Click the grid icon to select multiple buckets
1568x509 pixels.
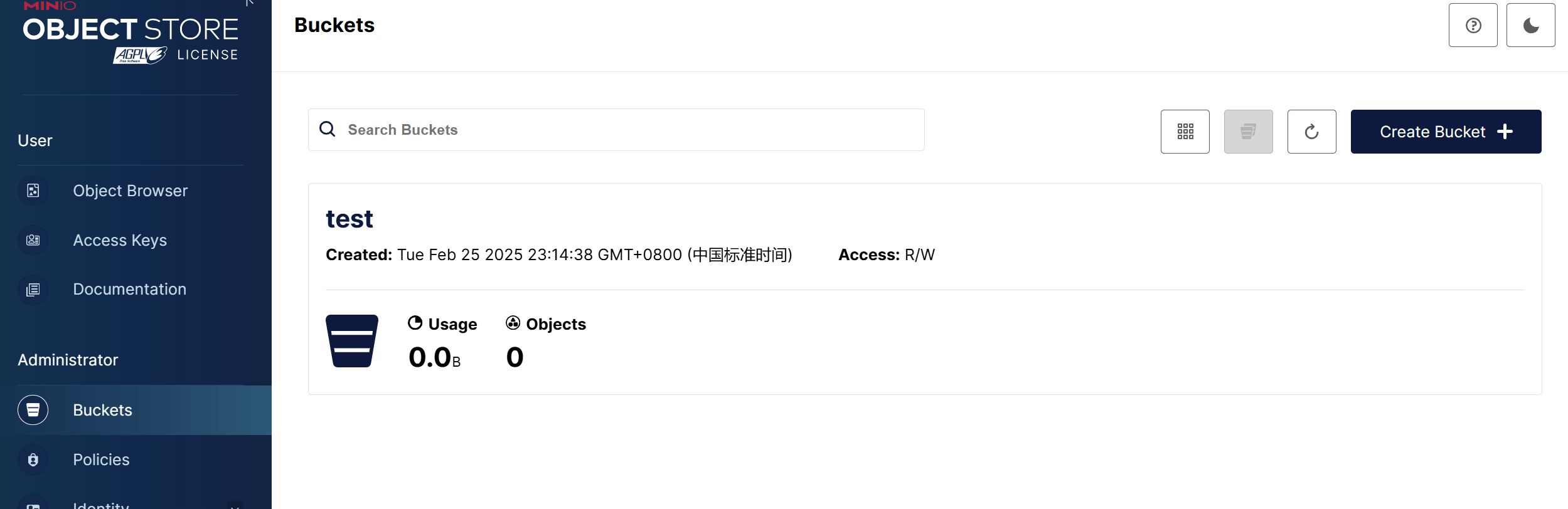pos(1185,132)
